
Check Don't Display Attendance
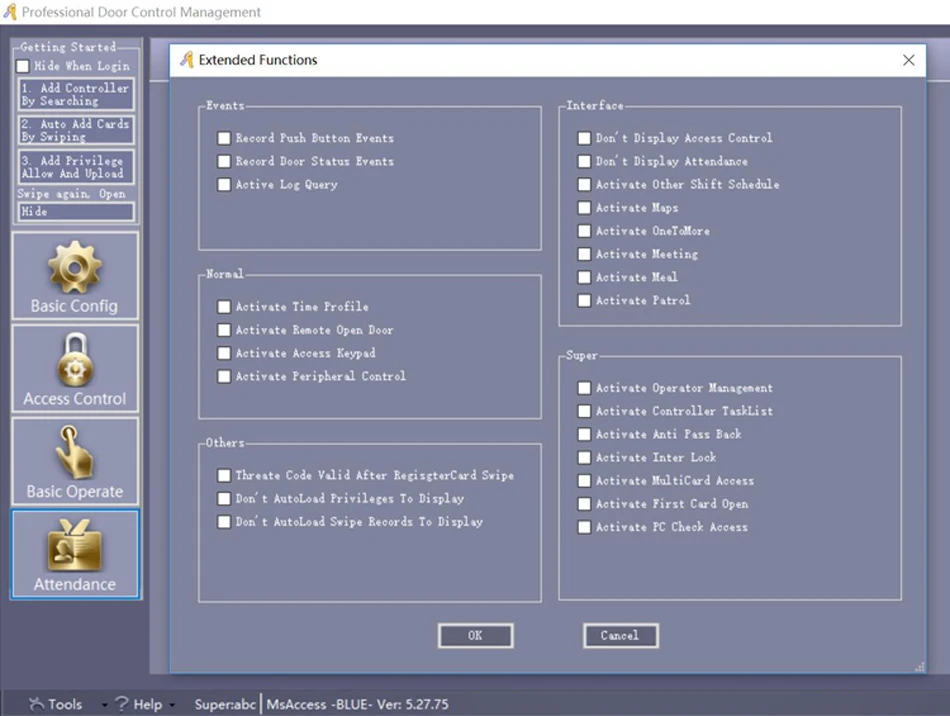coord(584,161)
